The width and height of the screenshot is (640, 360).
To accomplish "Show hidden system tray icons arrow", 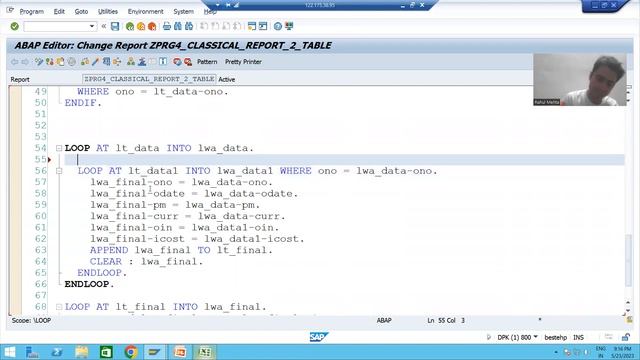I will click(556, 352).
